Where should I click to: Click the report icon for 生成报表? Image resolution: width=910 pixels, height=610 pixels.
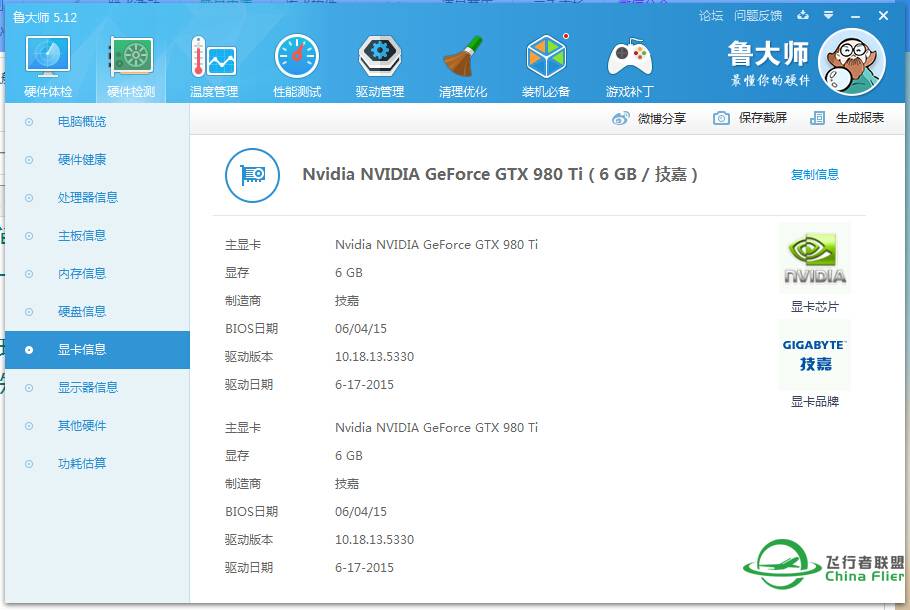click(817, 118)
